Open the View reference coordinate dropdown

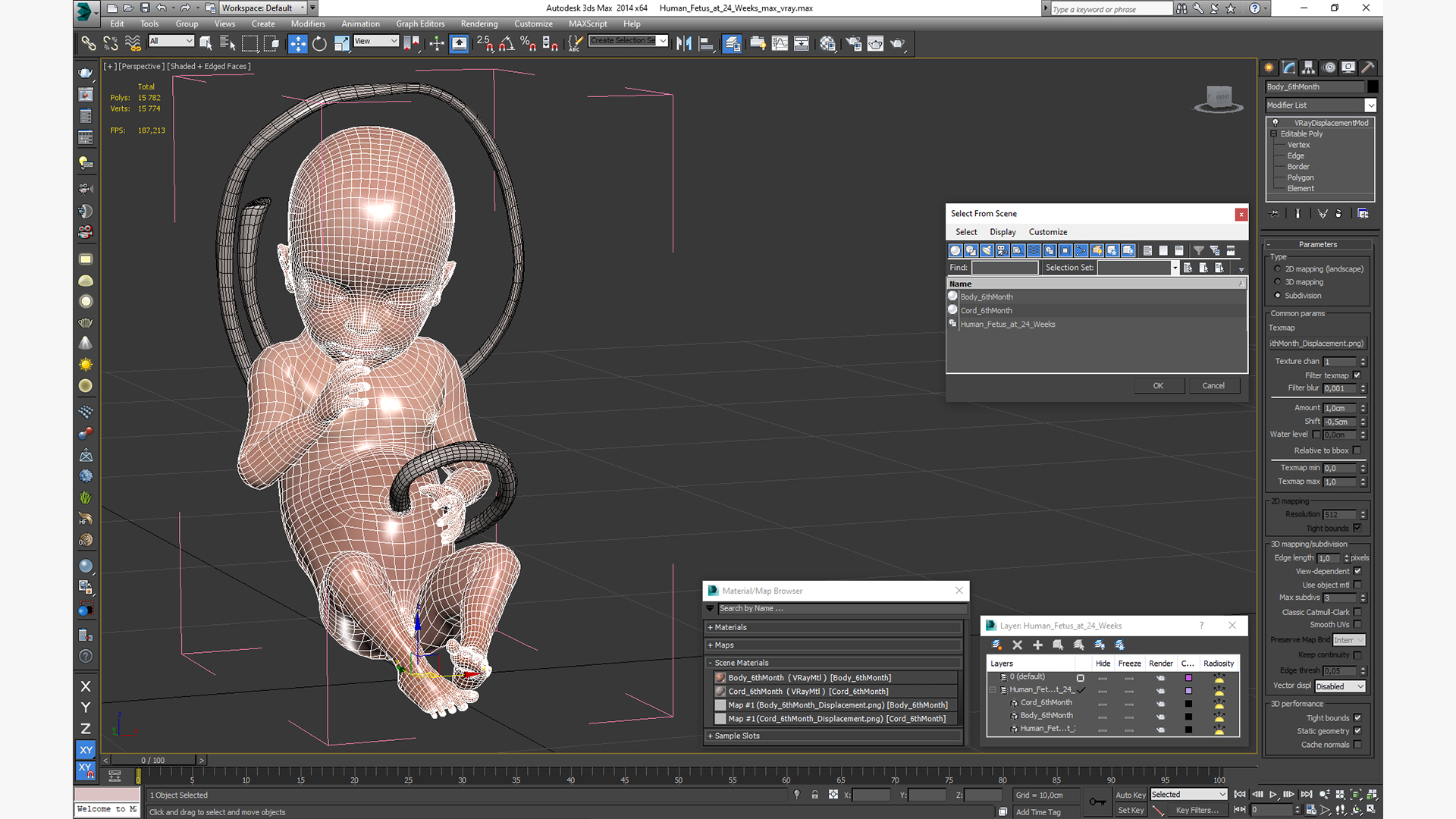click(376, 41)
